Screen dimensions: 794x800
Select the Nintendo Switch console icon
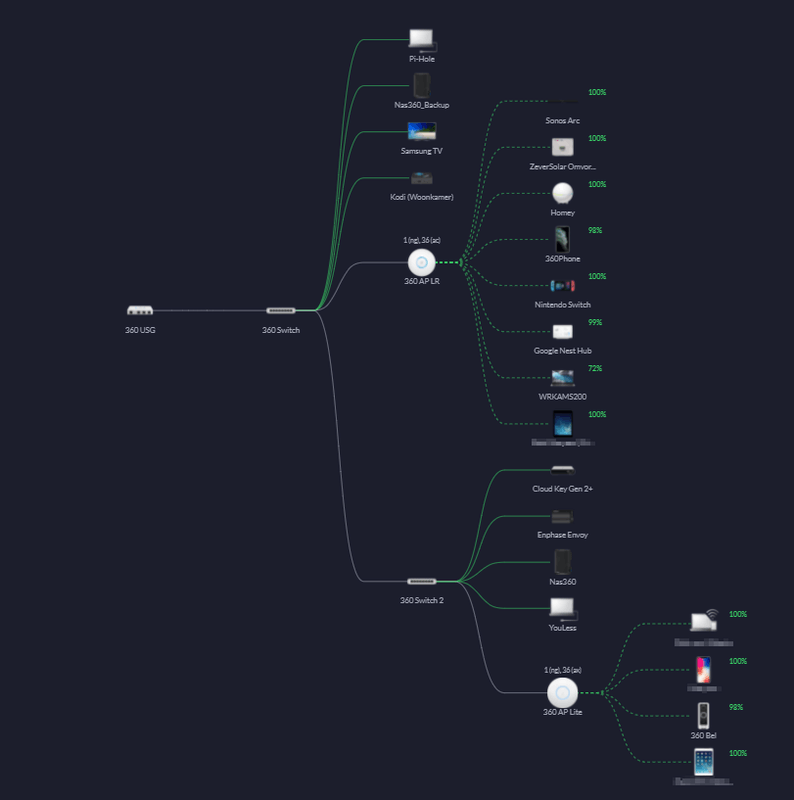tap(562, 286)
